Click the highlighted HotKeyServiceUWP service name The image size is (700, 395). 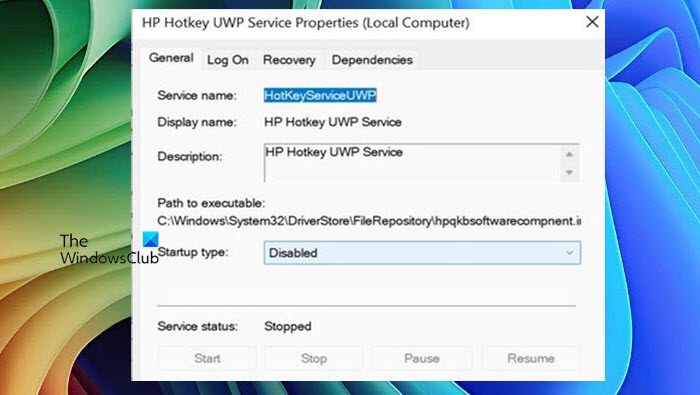(x=320, y=95)
